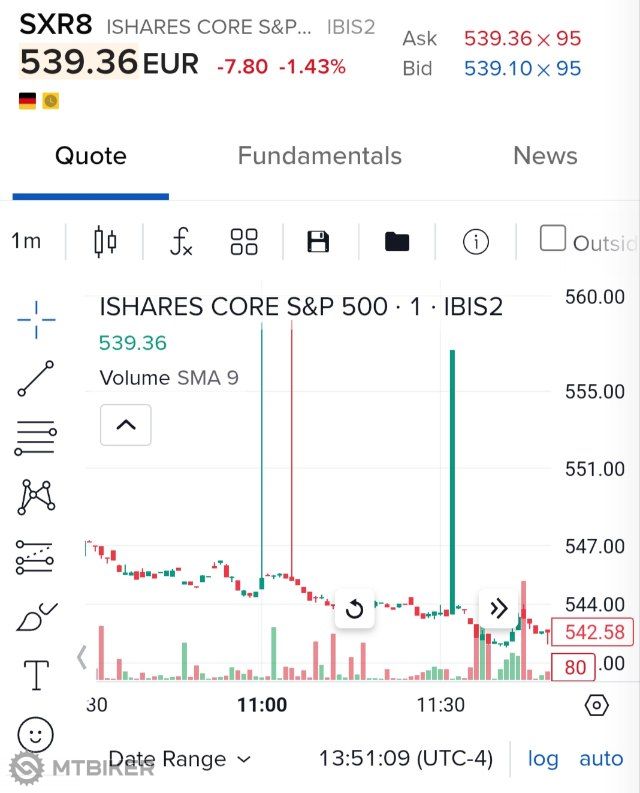The image size is (640, 793).
Task: Save the chart layout
Action: 318,241
